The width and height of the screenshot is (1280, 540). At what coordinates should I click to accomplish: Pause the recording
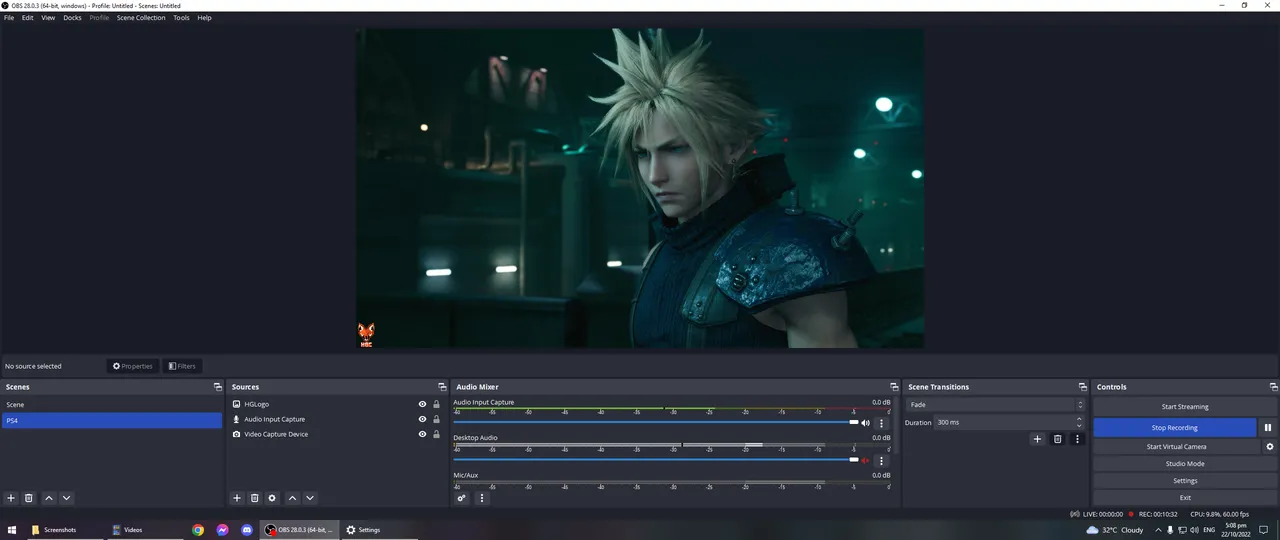coord(1269,427)
